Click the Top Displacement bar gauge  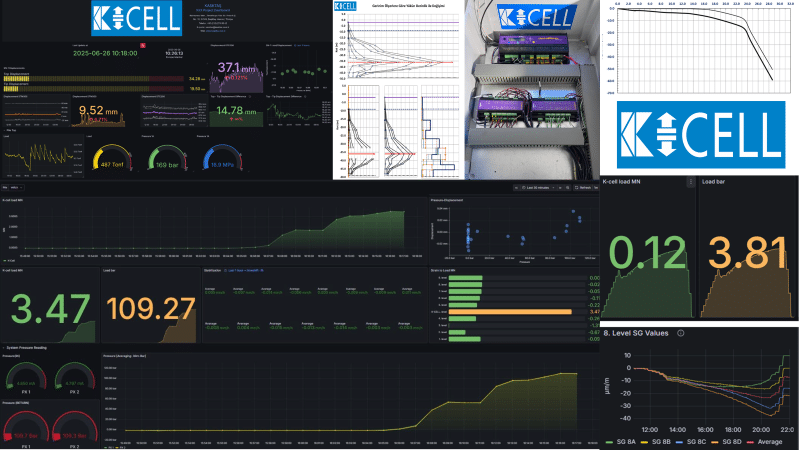point(94,79)
